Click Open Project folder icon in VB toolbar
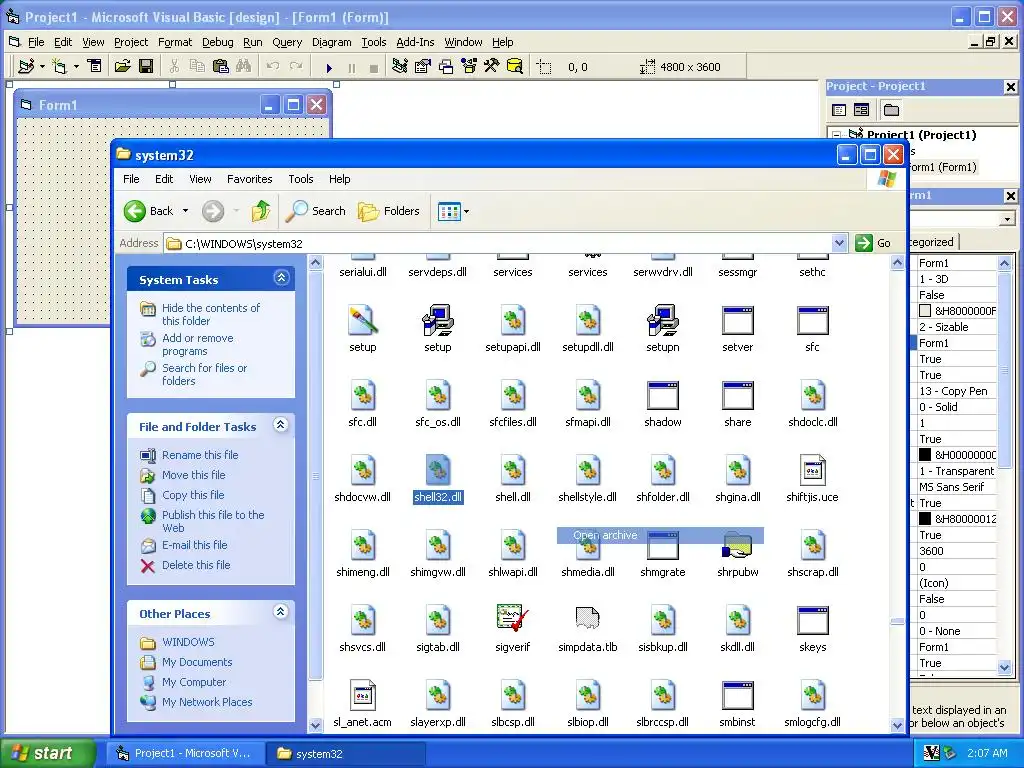The height and width of the screenshot is (768, 1024). coord(122,67)
